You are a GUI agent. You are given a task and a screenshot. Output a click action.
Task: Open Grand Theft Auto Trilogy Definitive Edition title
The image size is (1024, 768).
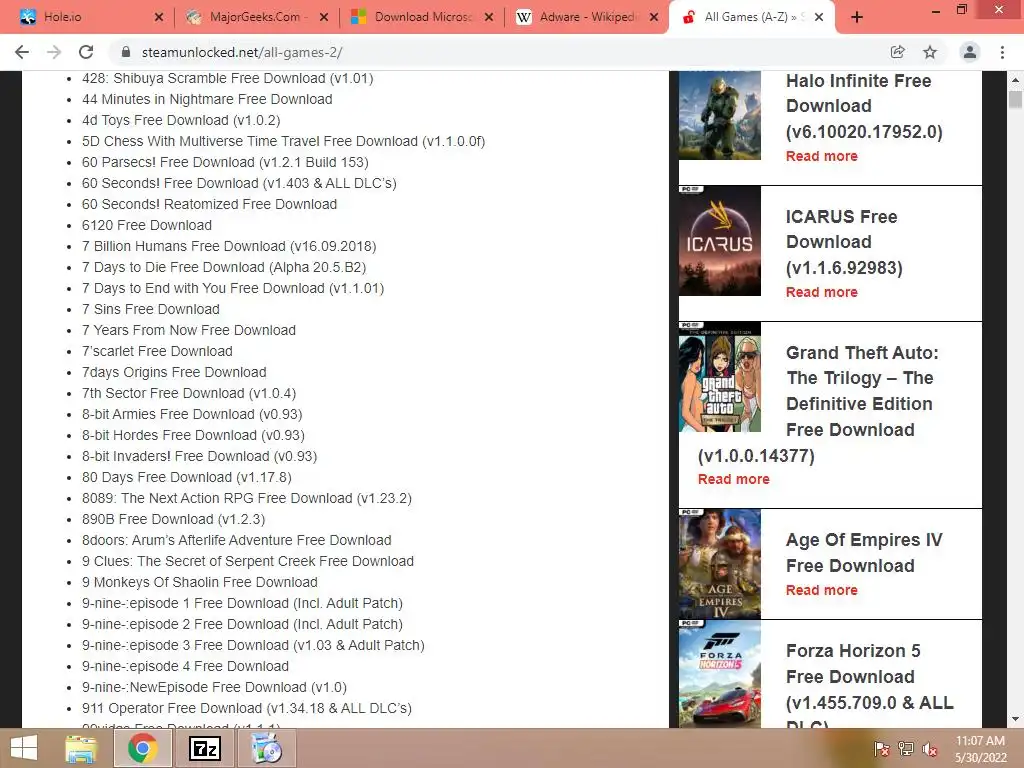pyautogui.click(x=818, y=404)
